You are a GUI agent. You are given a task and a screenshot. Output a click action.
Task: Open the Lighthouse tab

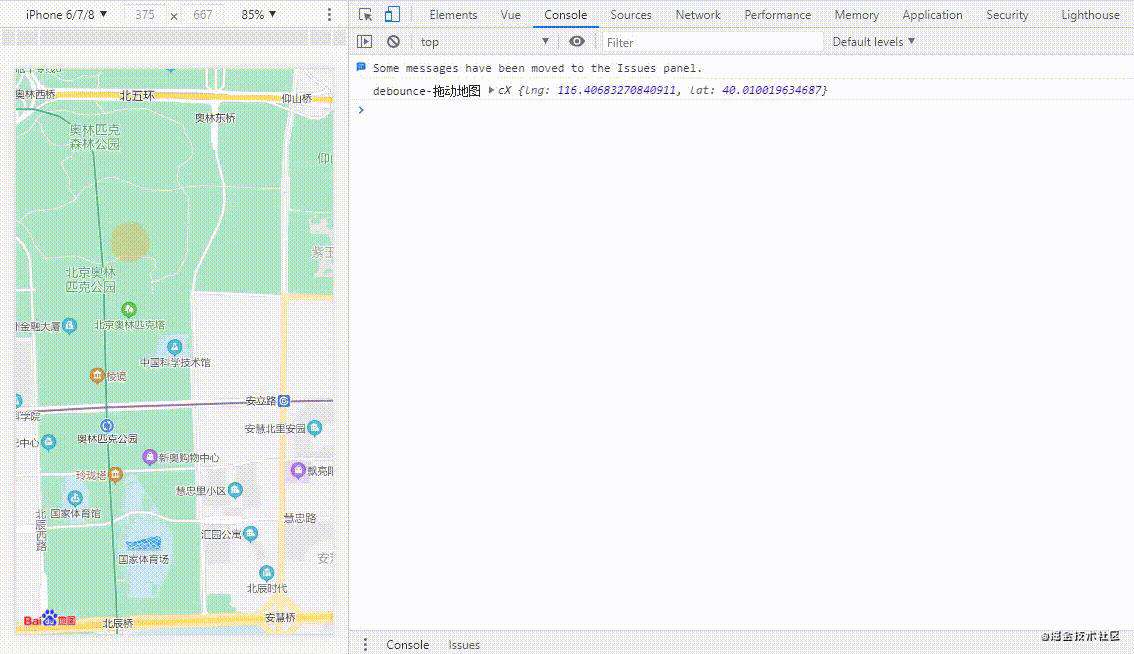tap(1090, 14)
